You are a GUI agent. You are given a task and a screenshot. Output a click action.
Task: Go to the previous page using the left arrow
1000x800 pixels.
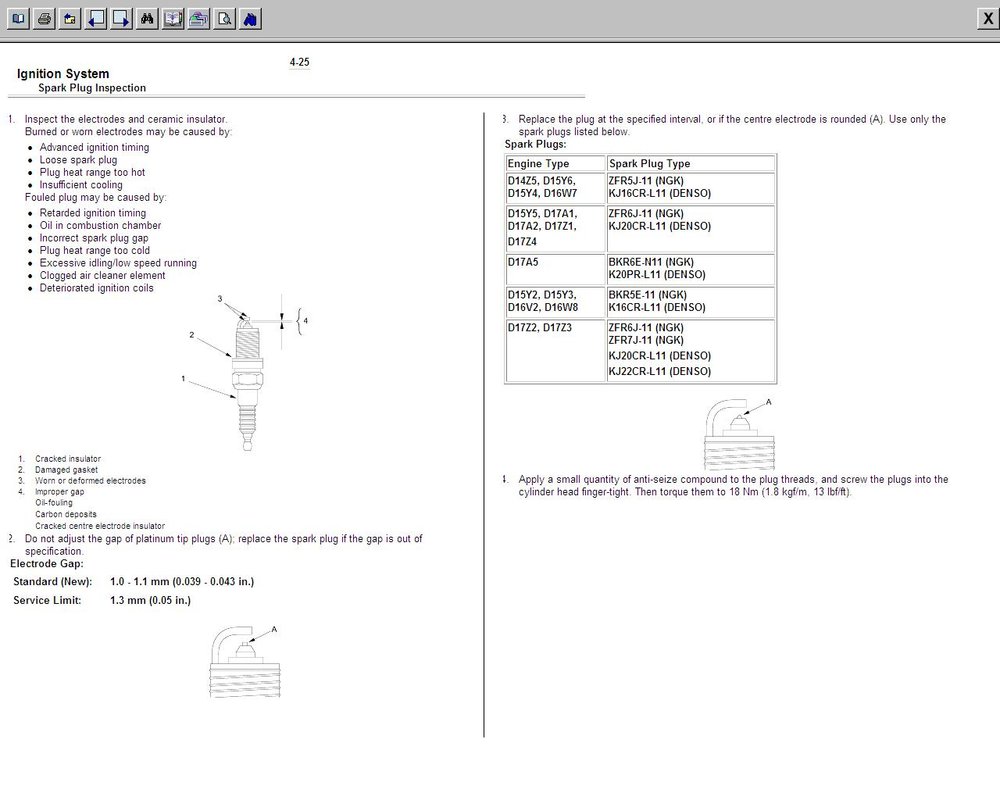(x=96, y=19)
